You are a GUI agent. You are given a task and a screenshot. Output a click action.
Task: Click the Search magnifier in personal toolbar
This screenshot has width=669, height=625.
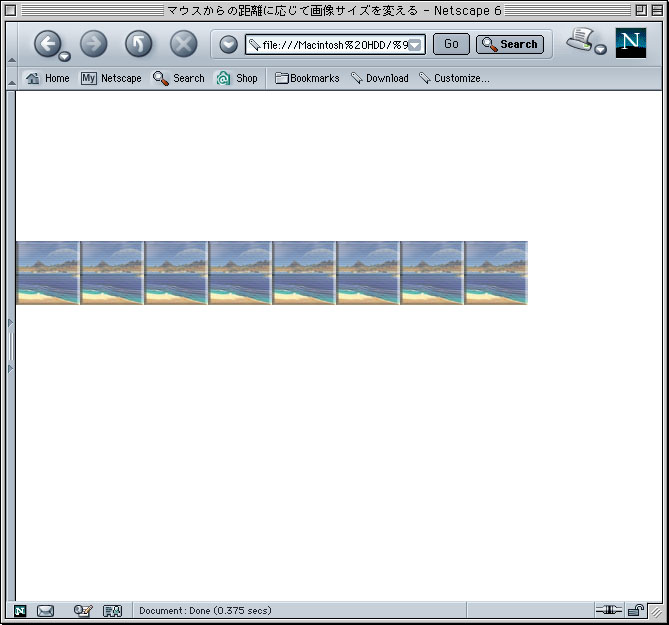pyautogui.click(x=179, y=78)
